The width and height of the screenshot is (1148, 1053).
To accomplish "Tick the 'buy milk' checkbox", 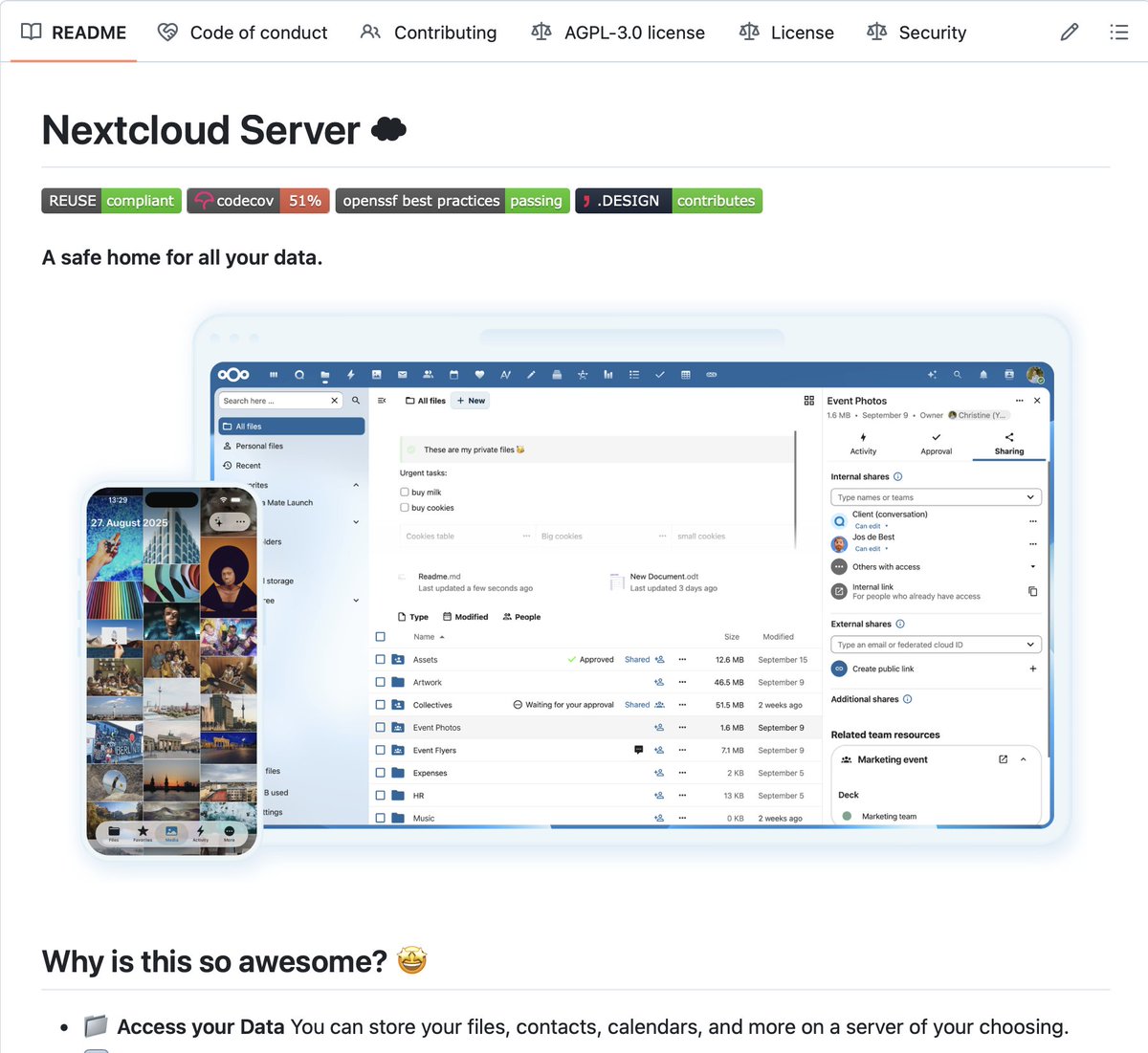I will (405, 493).
